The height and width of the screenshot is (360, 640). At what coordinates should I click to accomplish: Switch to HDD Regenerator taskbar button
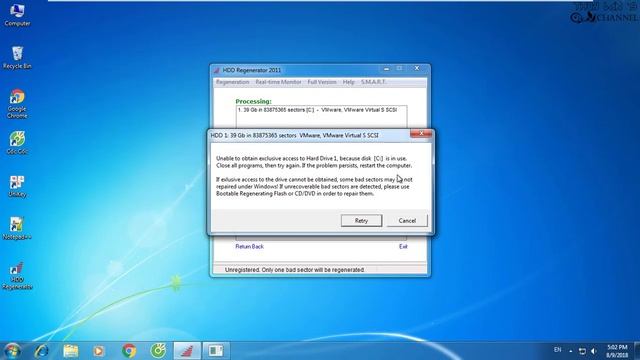[x=187, y=351]
